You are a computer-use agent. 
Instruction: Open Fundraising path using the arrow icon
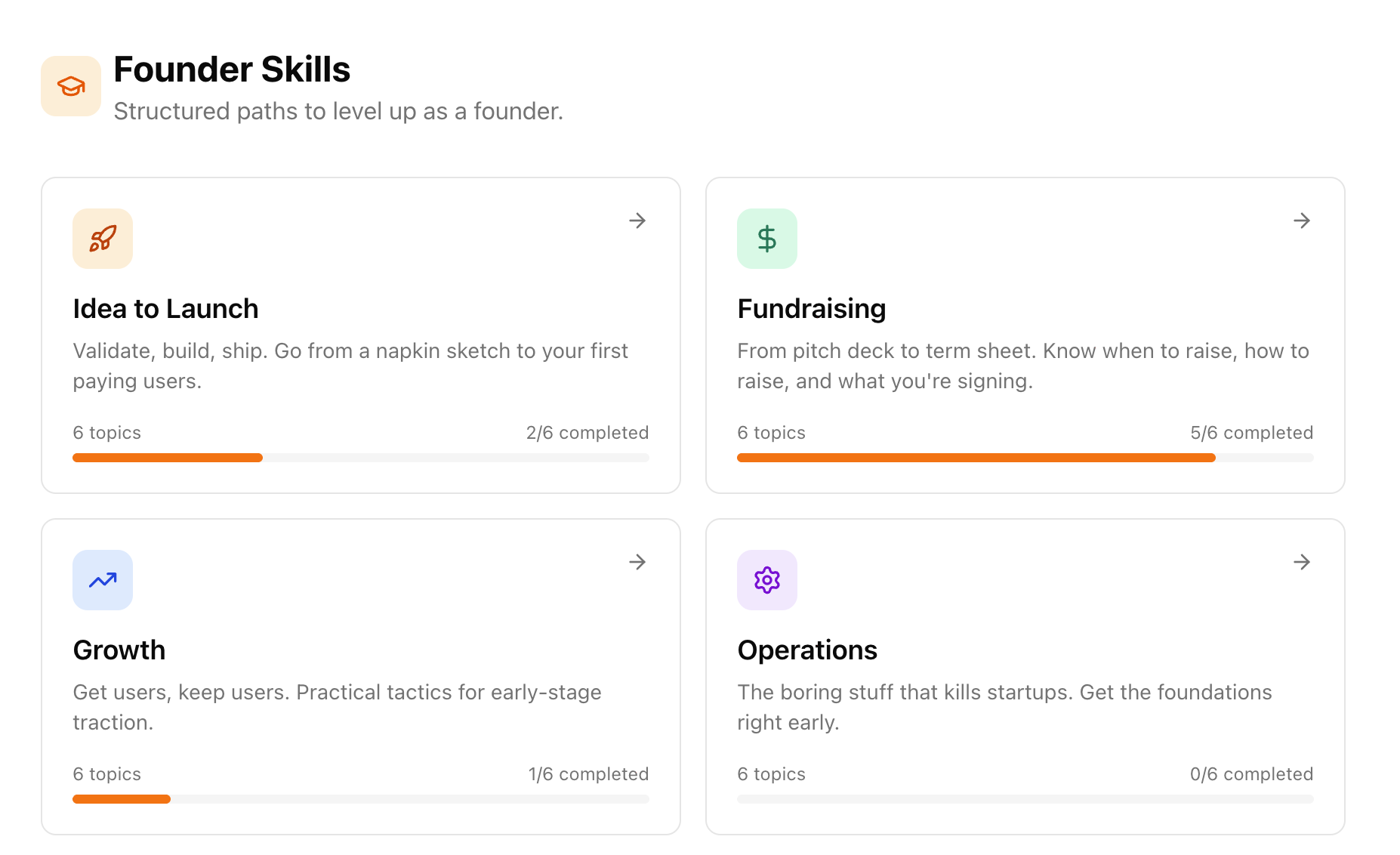(1301, 221)
